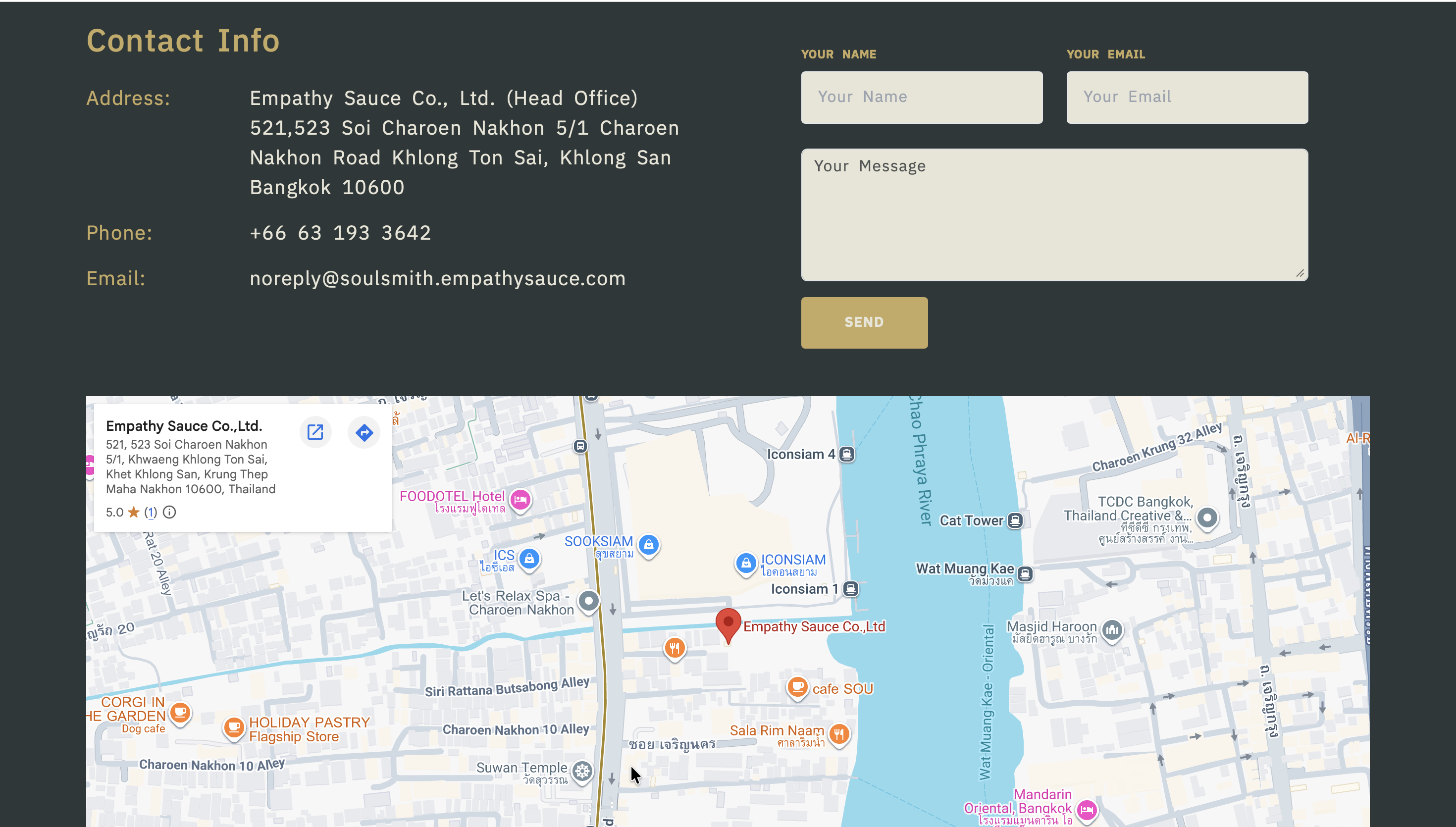Click the Masjid Haroon museum marker
The width and height of the screenshot is (1456, 827).
(1112, 630)
